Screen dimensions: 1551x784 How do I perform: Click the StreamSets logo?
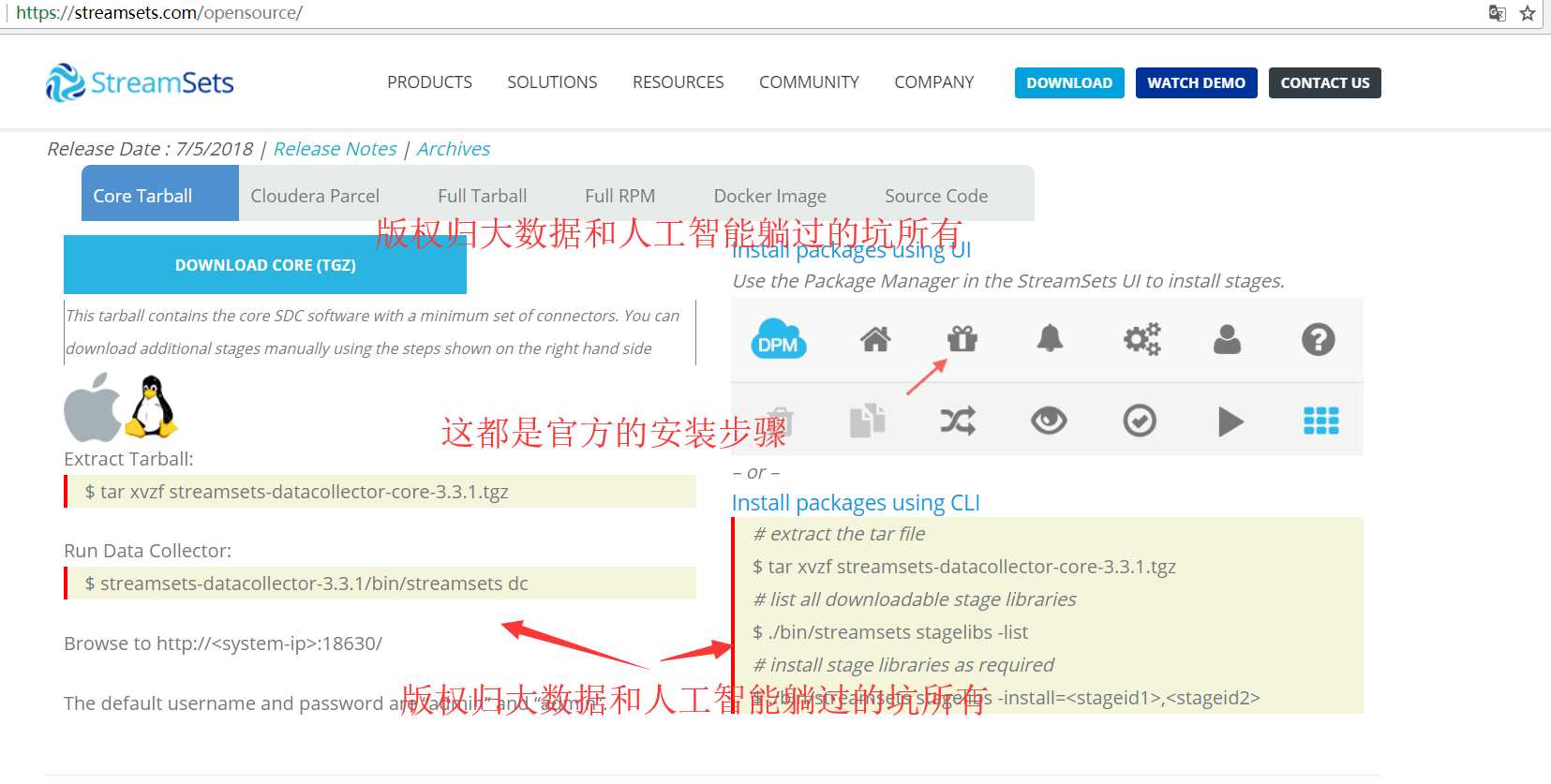coord(140,82)
